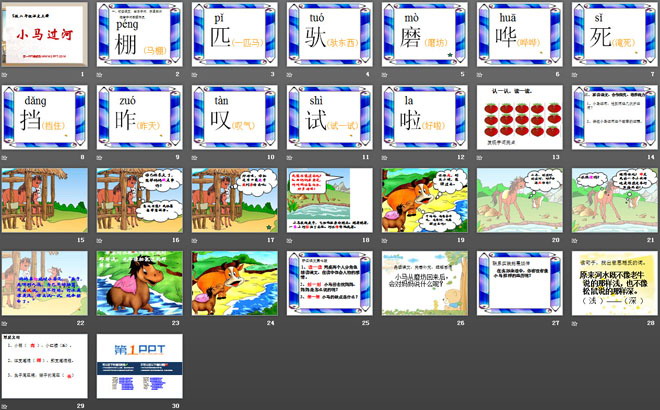This screenshot has width=660, height=410.
Task: Click the animation star under slide 6
Action: click(479, 75)
